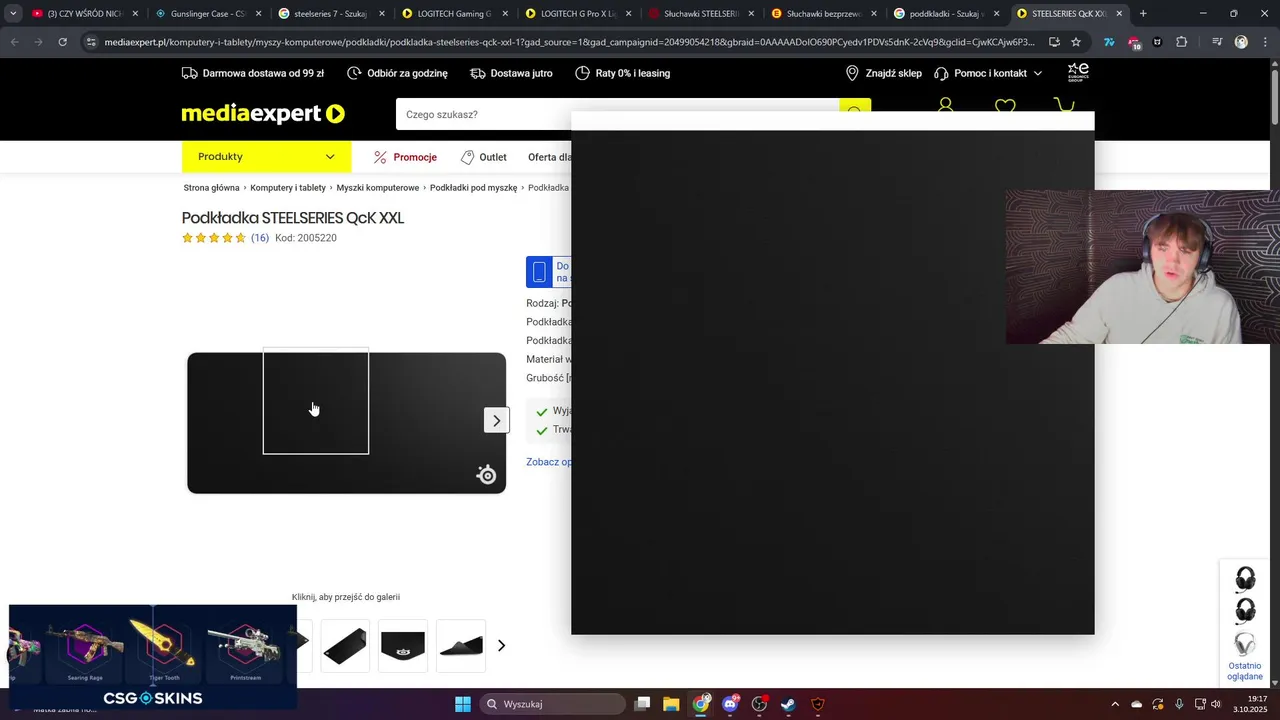Click Raty 0% i leasing link

[622, 73]
